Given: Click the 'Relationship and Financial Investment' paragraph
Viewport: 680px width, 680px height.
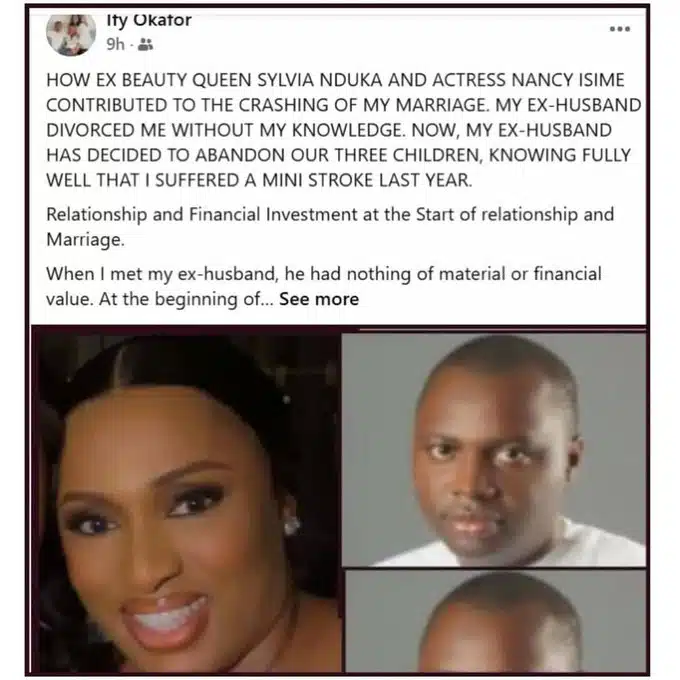Looking at the screenshot, I should pos(330,226).
